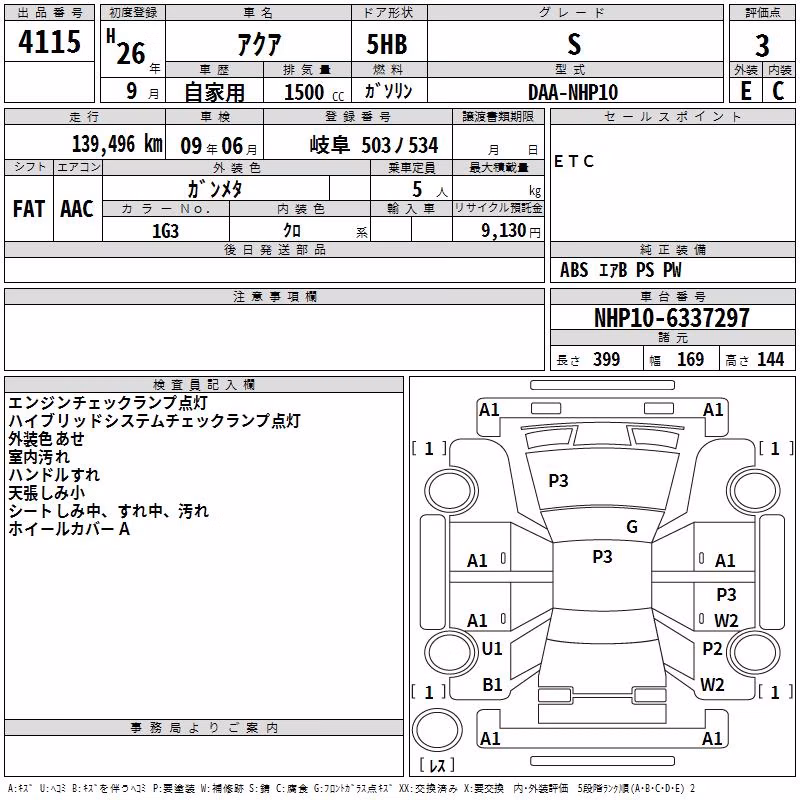The image size is (800, 800).
Task: Click the height value 144
Action: point(770,360)
